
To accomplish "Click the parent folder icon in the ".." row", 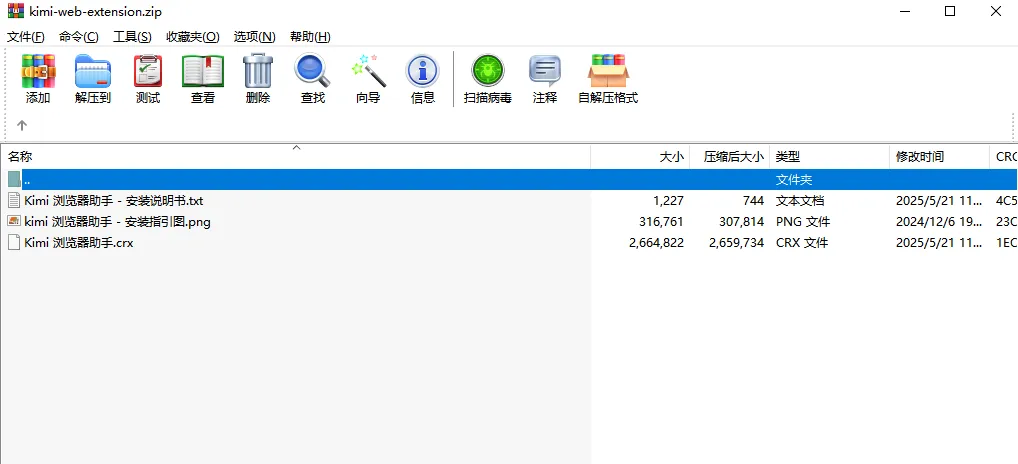I will tap(14, 179).
